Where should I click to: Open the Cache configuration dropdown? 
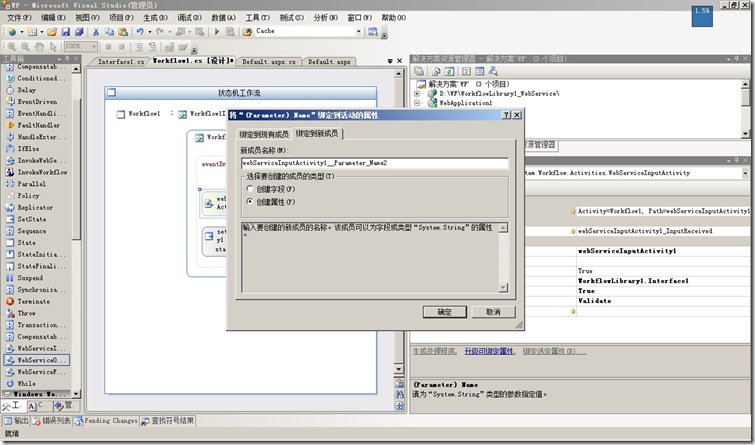(x=359, y=31)
